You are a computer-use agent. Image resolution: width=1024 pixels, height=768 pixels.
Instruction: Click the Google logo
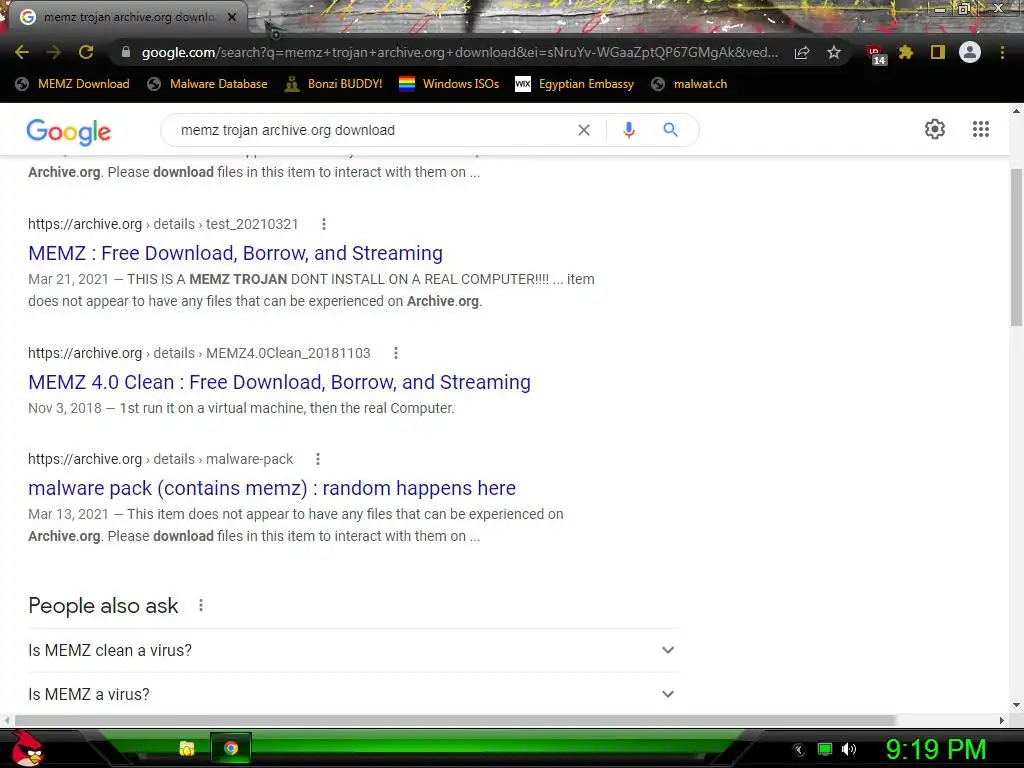point(69,132)
